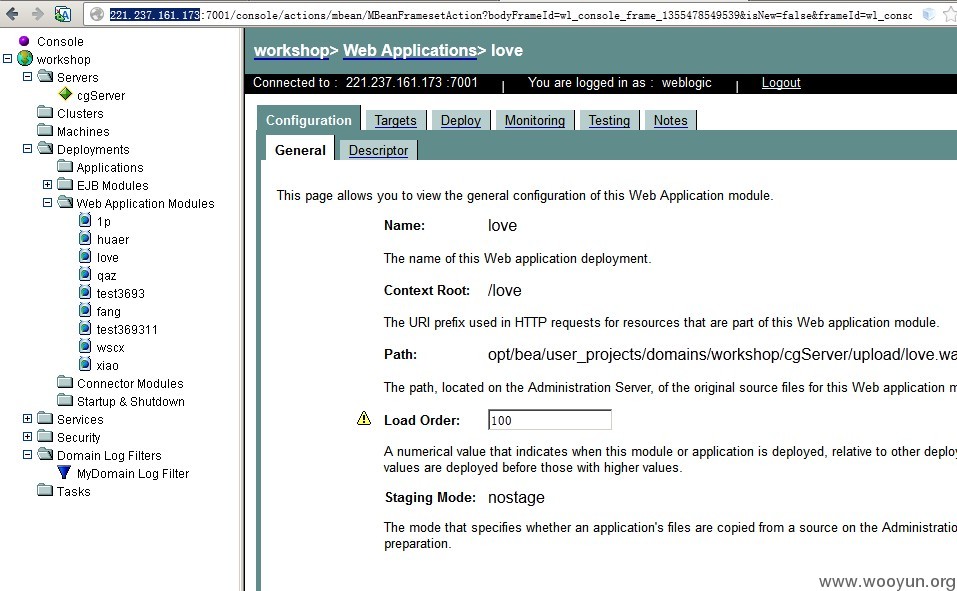Click the Load Order input field

549,420
